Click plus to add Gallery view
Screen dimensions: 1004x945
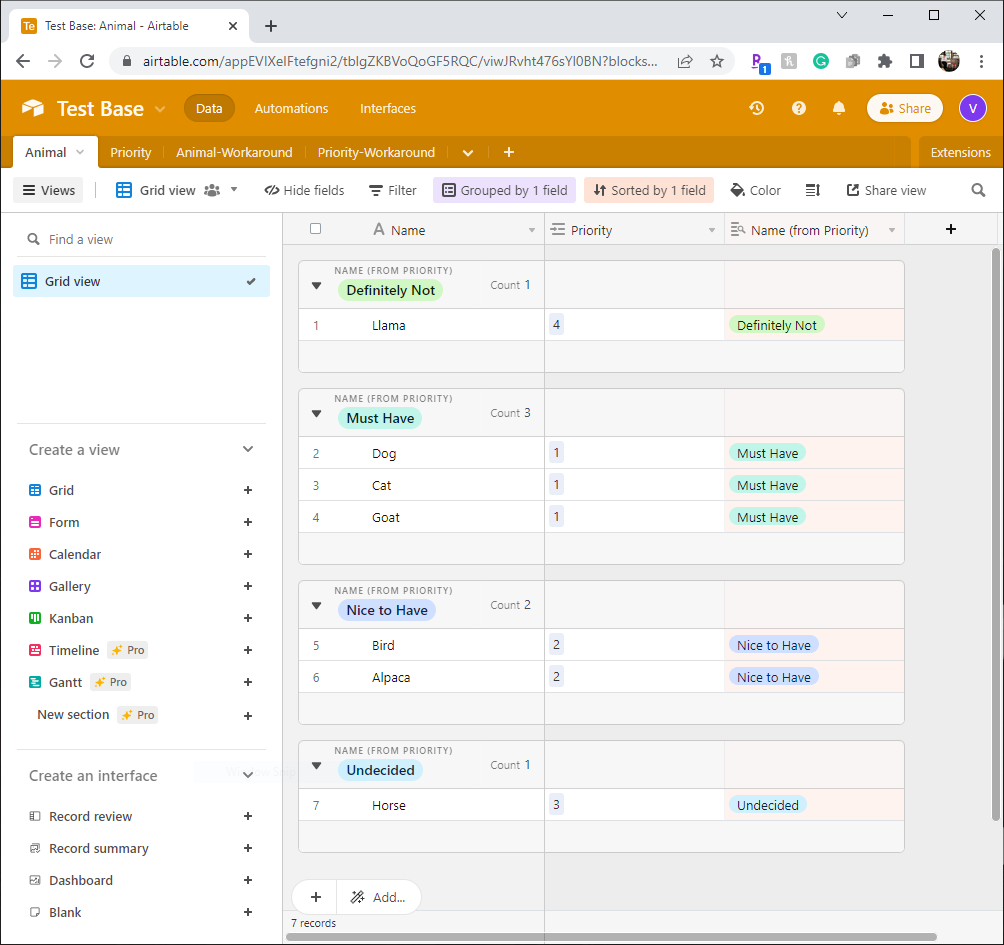[248, 586]
